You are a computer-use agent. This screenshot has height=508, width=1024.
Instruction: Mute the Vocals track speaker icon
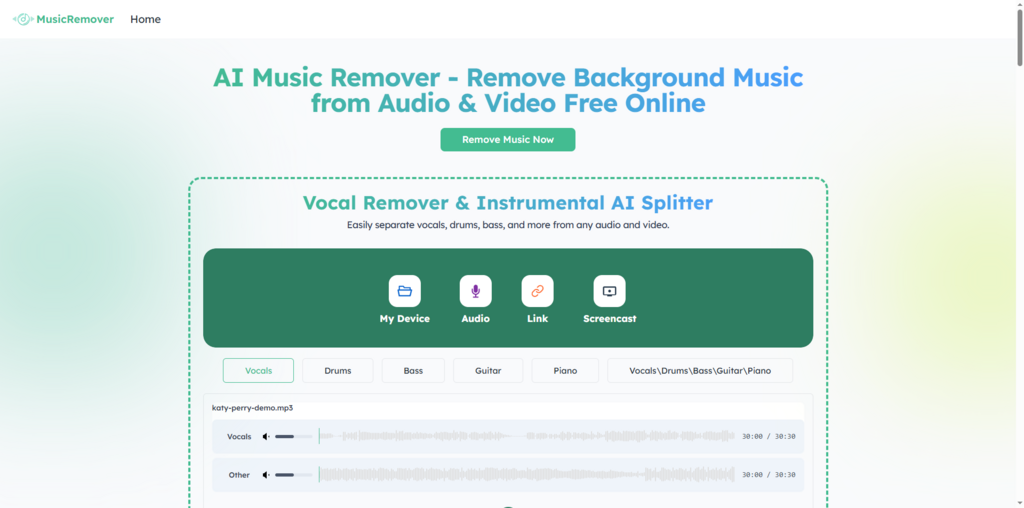266,436
